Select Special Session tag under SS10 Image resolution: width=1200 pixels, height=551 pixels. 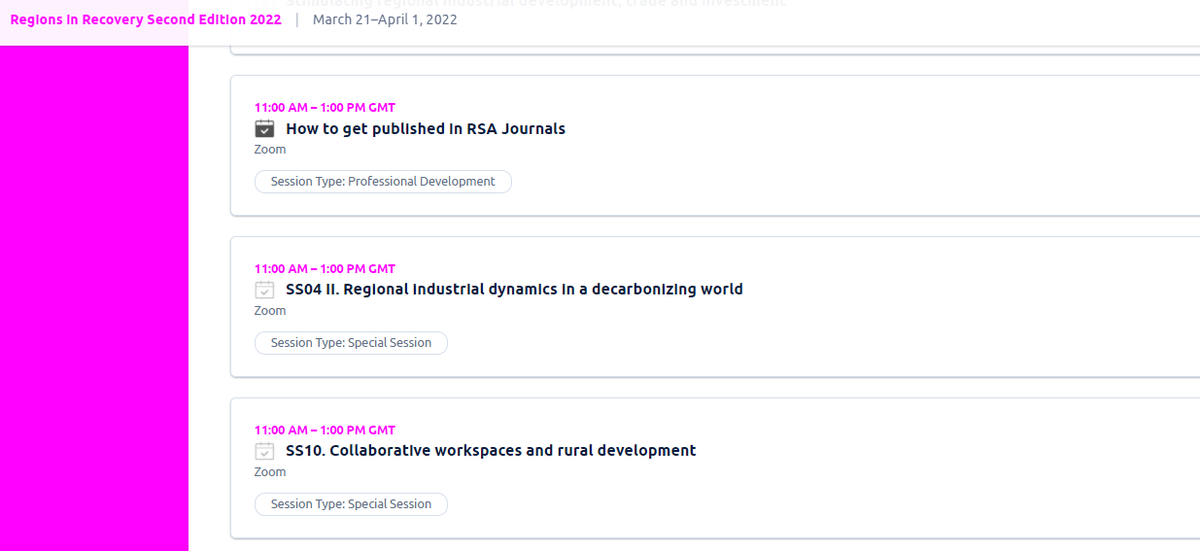pyautogui.click(x=351, y=504)
